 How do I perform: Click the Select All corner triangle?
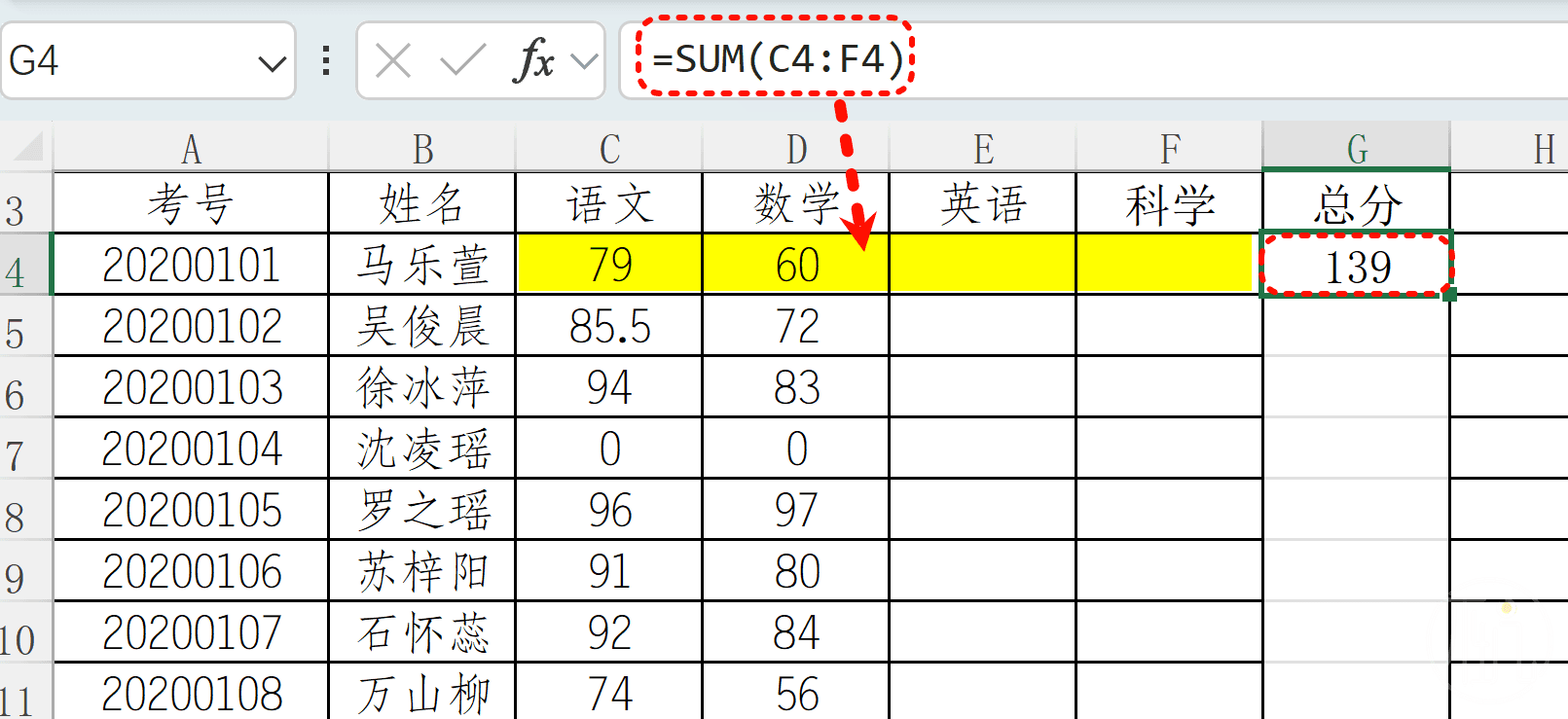click(27, 147)
